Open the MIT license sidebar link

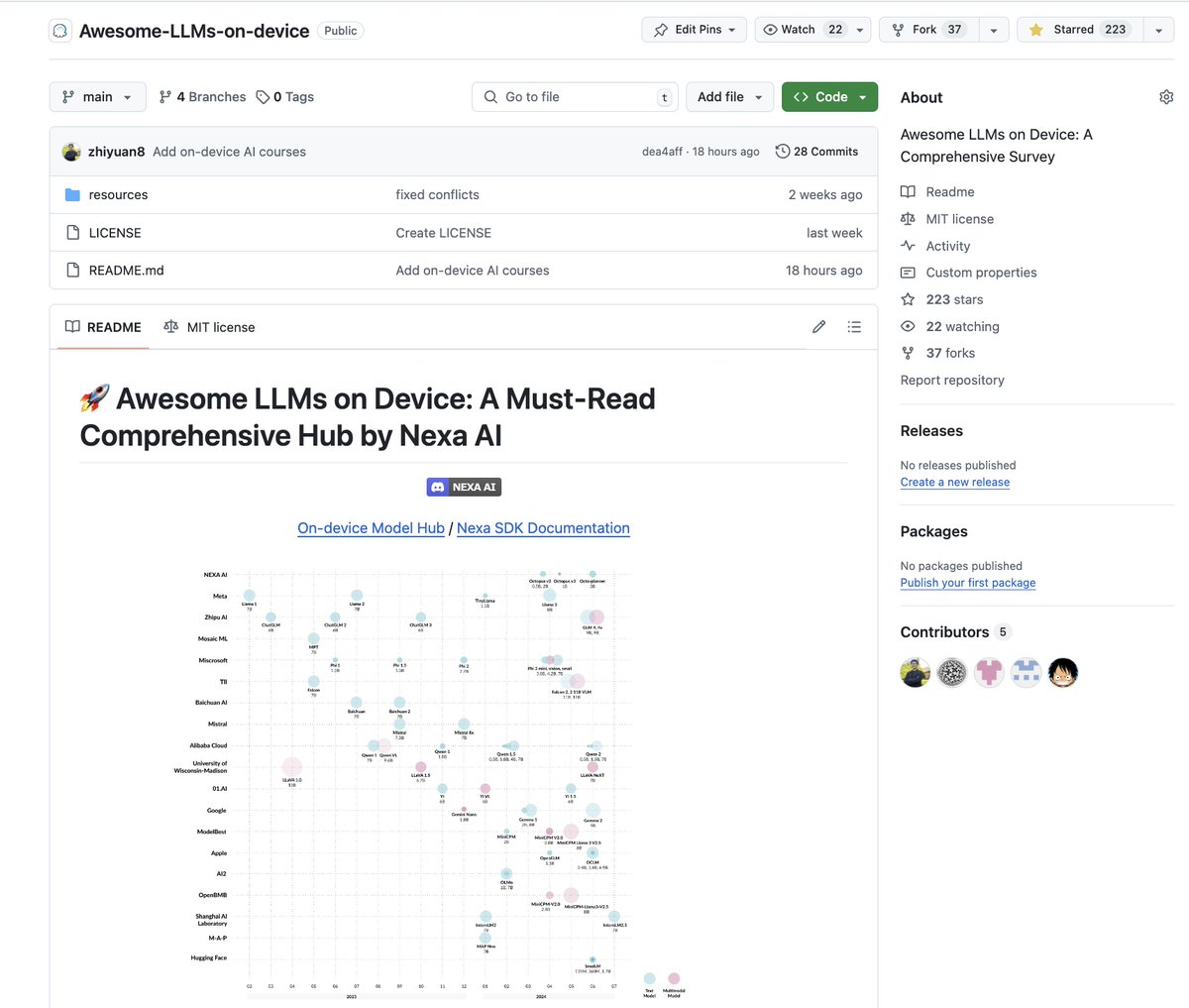[947, 219]
